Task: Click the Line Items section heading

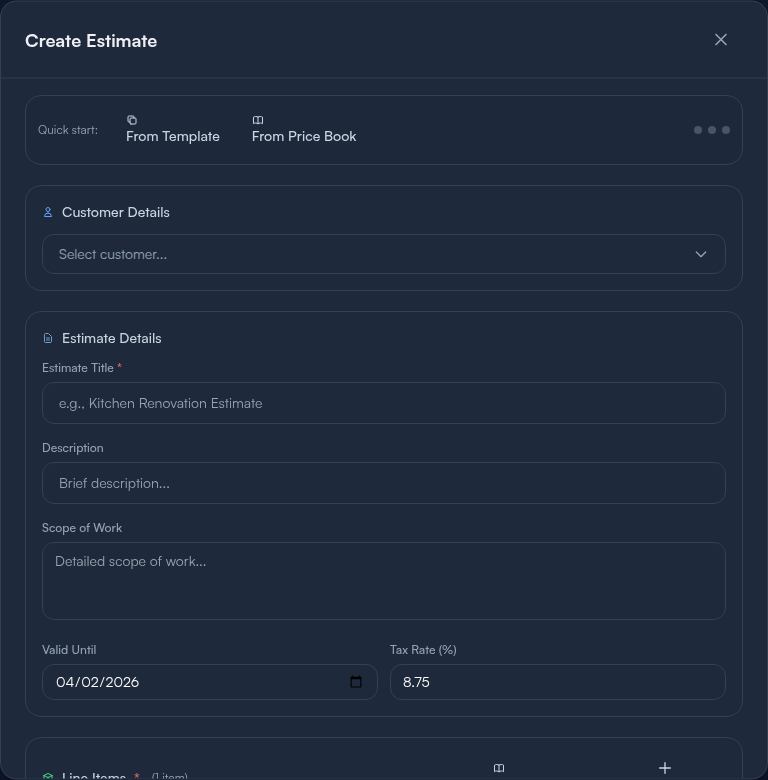Action: click(x=94, y=776)
